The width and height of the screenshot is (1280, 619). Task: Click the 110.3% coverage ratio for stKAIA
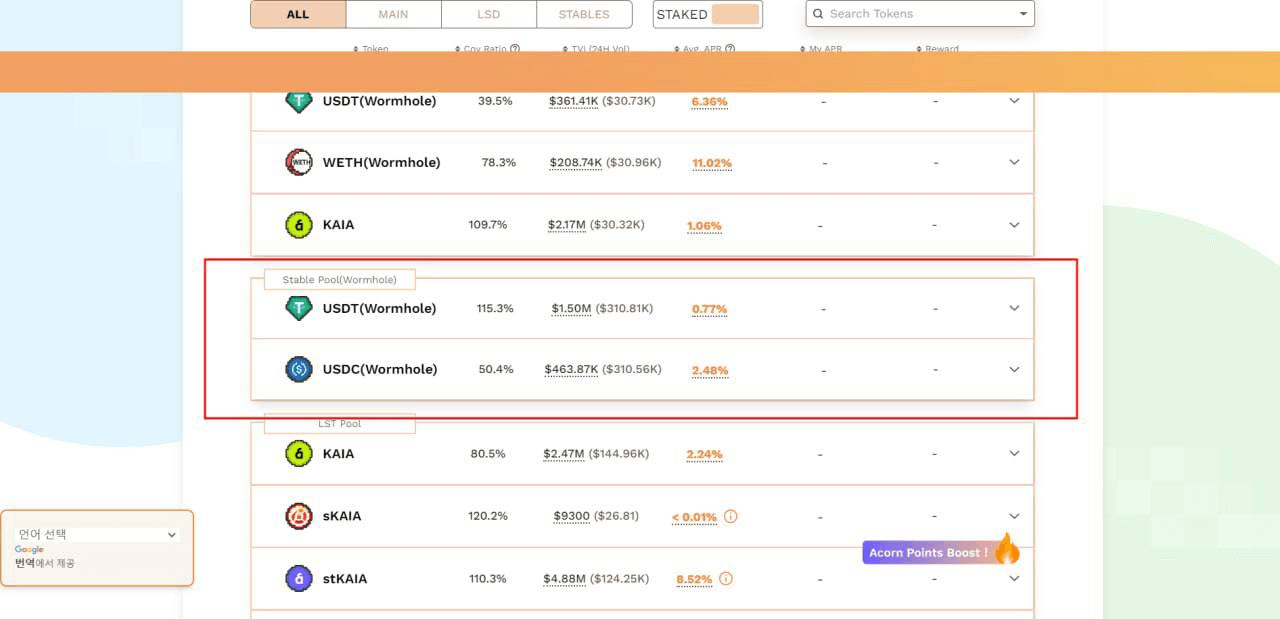(x=488, y=578)
